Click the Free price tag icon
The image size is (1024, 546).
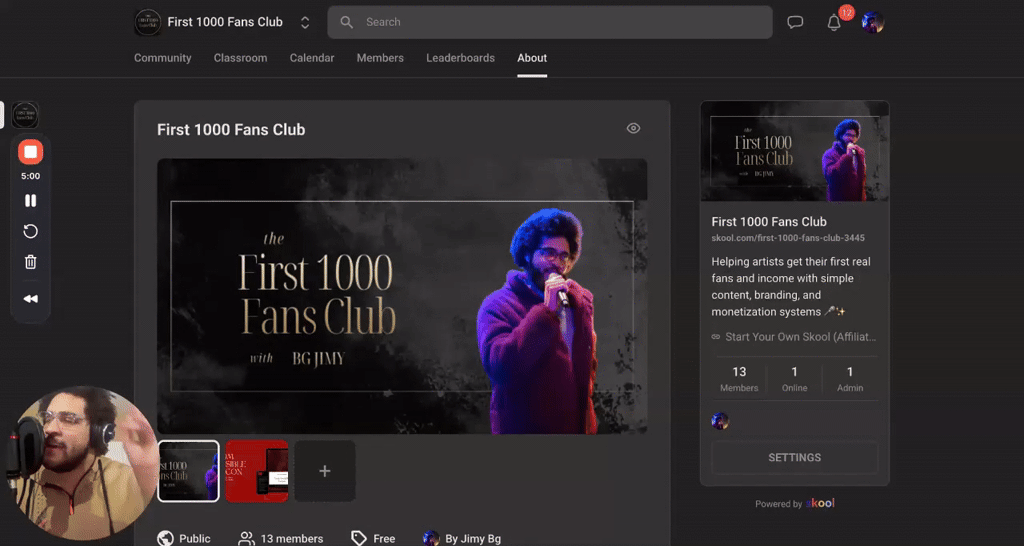359,538
